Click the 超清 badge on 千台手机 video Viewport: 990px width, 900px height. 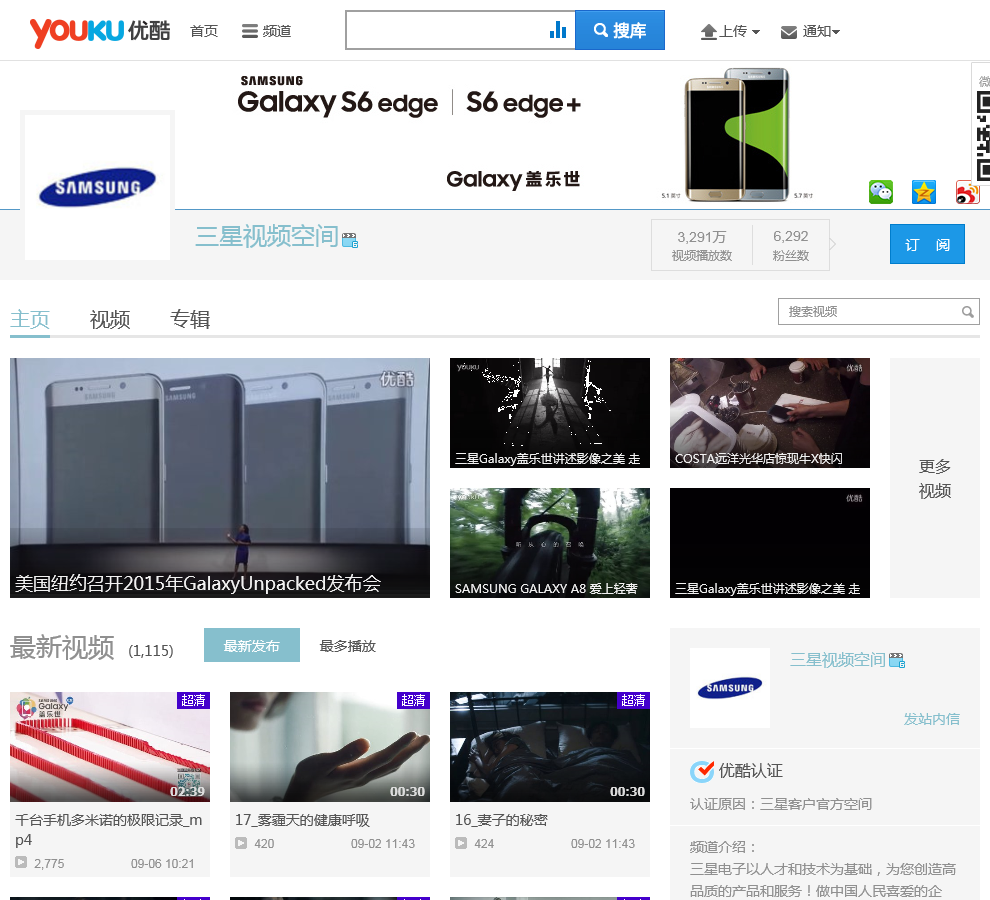(193, 700)
